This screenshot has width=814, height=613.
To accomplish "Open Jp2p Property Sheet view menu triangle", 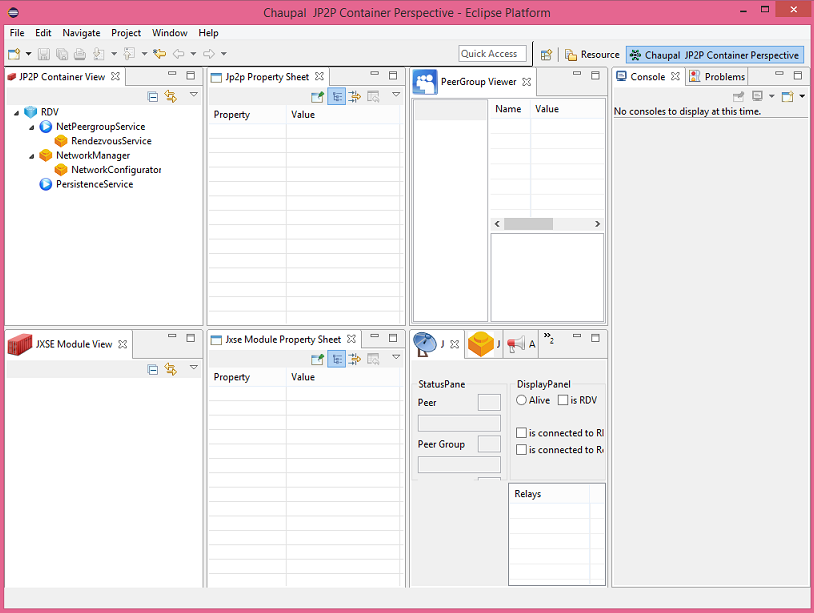I will click(396, 94).
